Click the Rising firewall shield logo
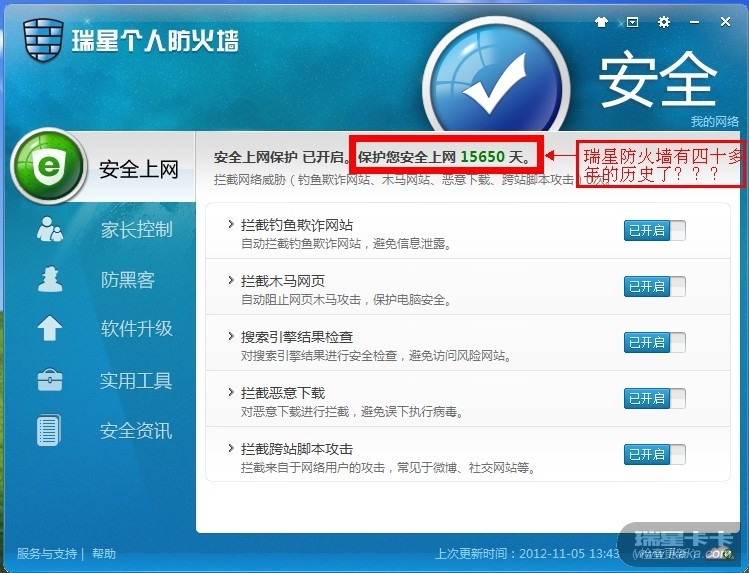Screen dimensions: 749x573 coord(43,40)
